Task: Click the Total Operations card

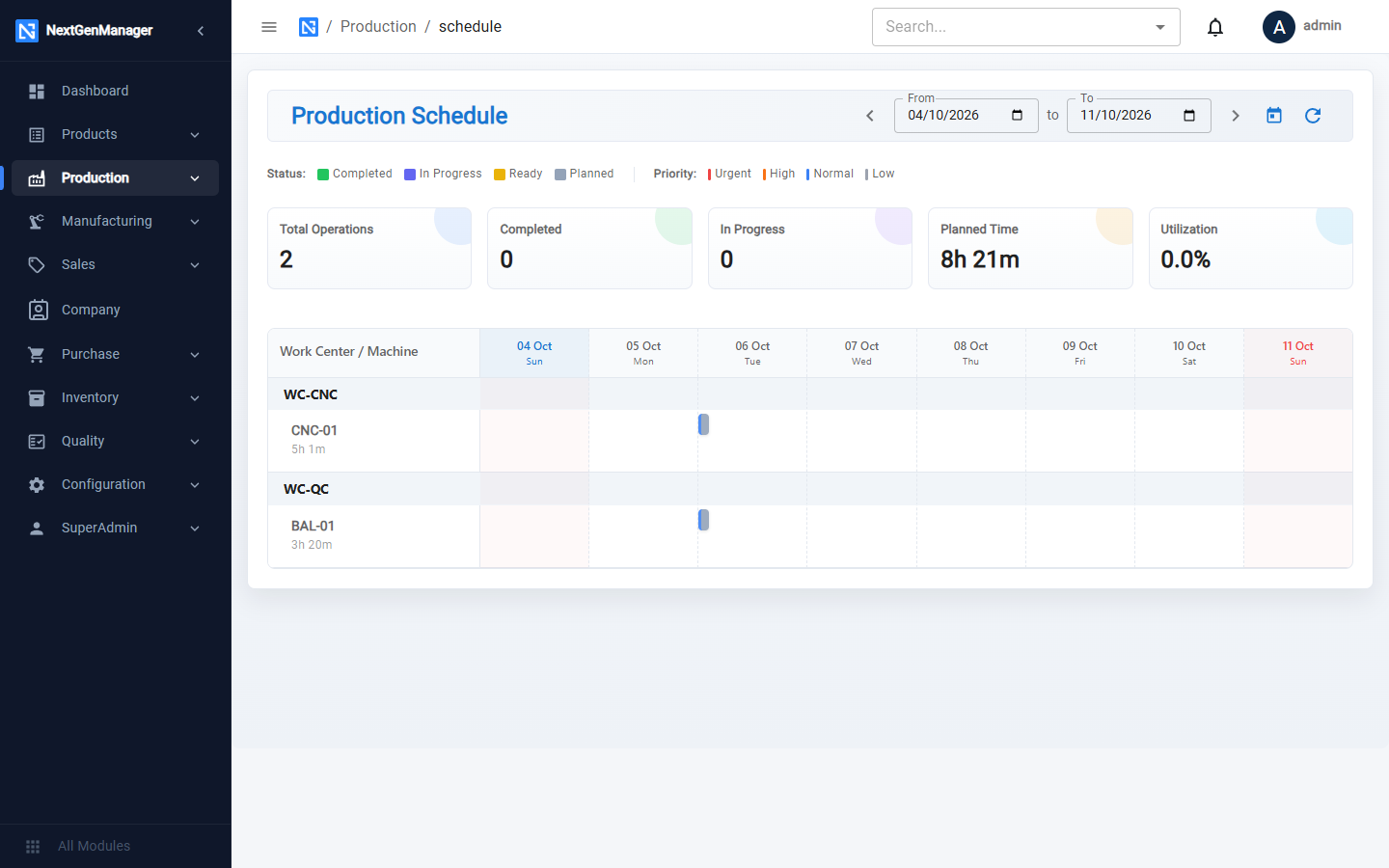Action: click(x=369, y=248)
